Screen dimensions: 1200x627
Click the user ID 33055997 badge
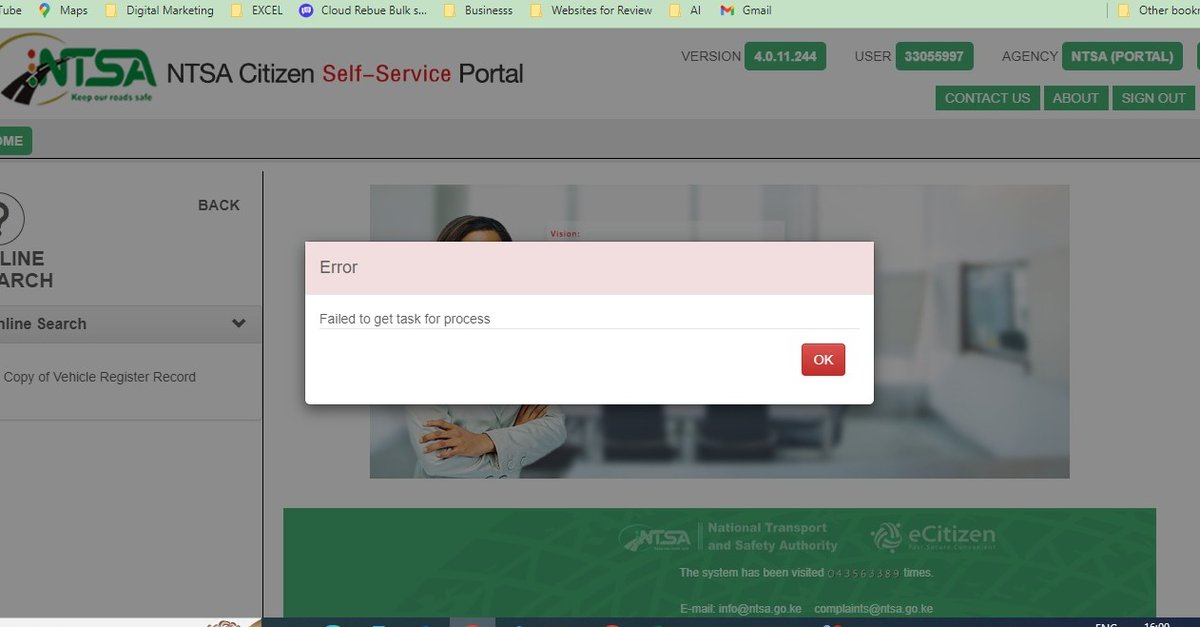[x=934, y=56]
